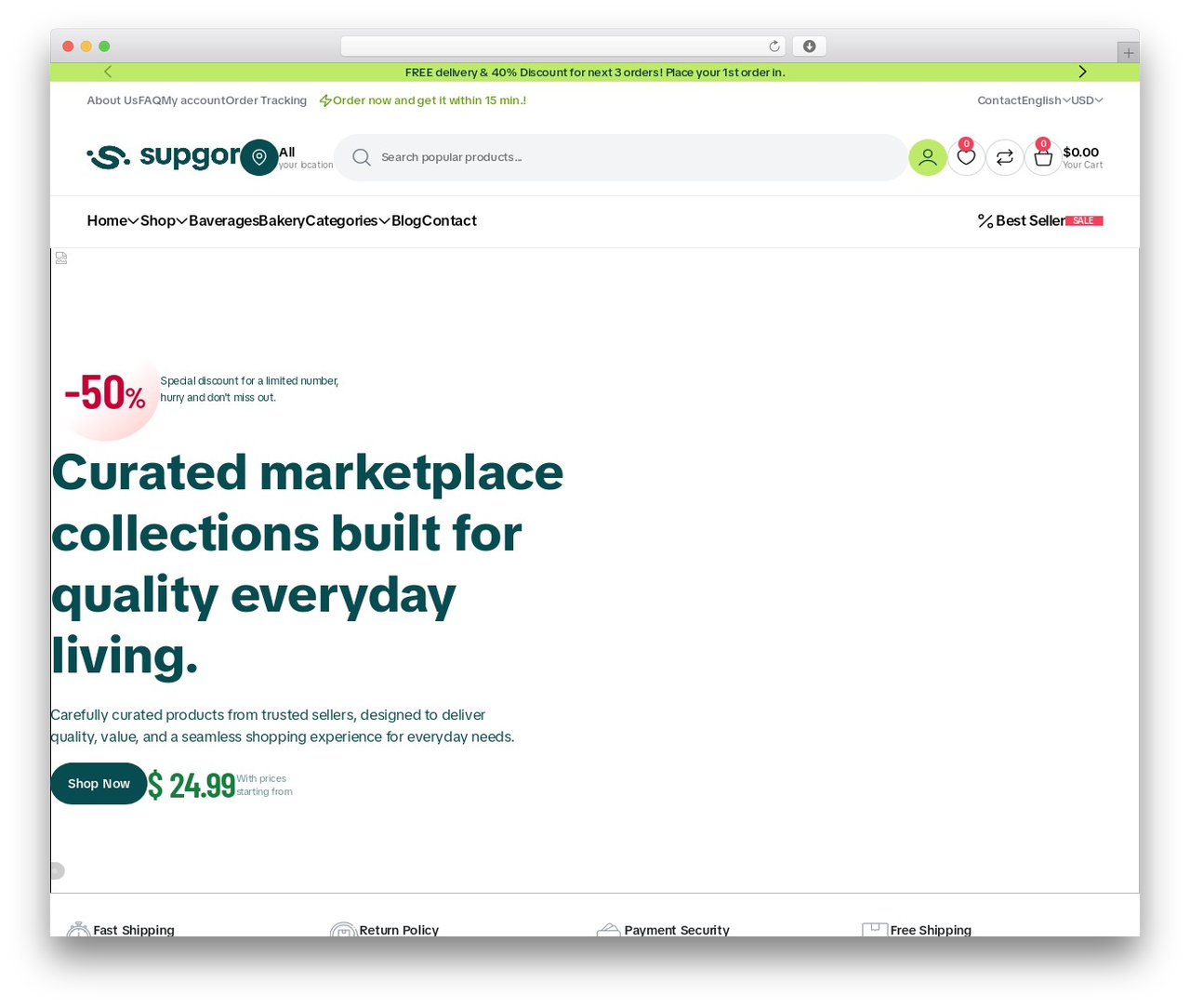This screenshot has width=1190, height=1008.
Task: Click the compare arrows icon
Action: (1004, 157)
